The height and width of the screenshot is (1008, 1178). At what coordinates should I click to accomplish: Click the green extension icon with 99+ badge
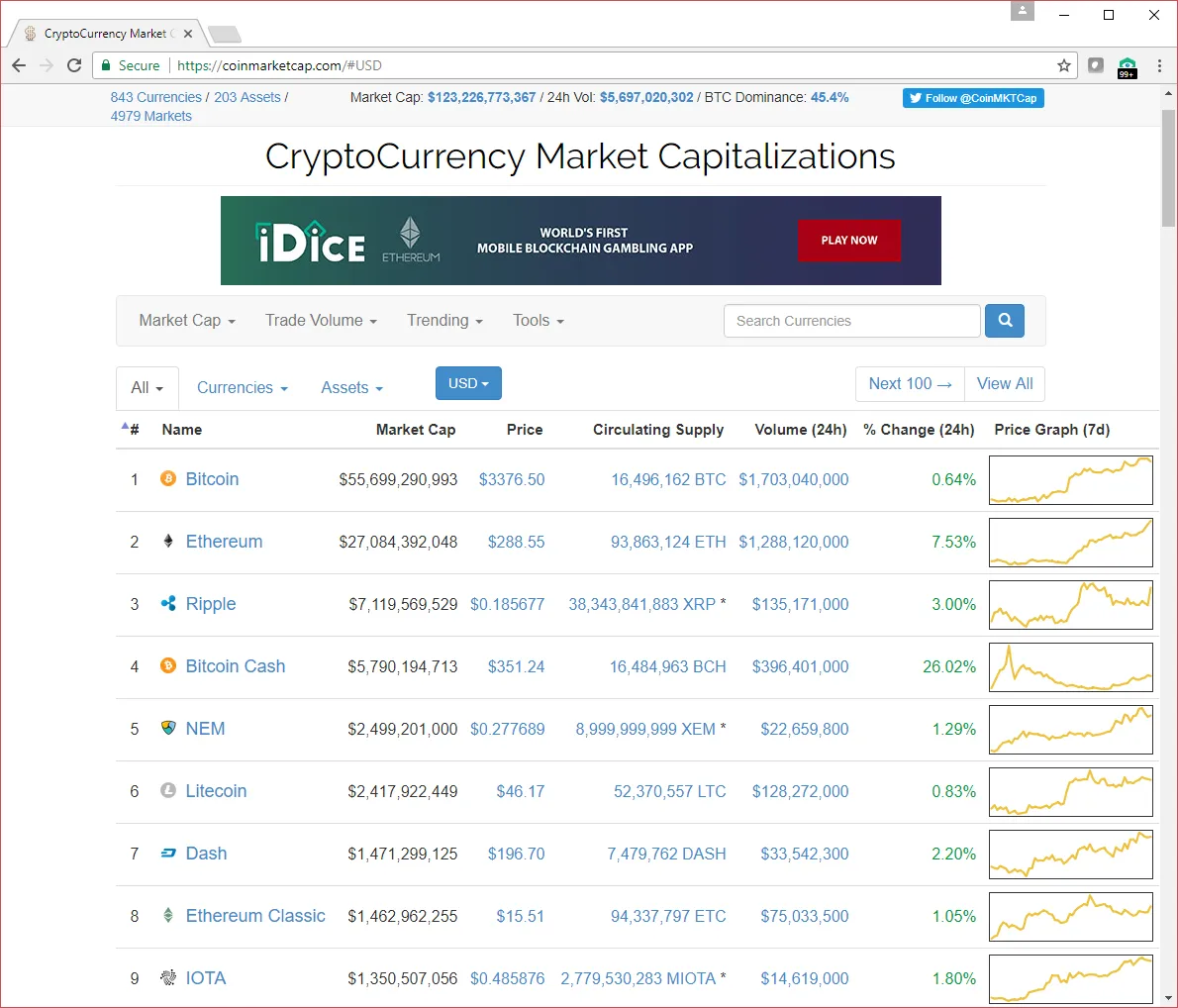click(1127, 67)
